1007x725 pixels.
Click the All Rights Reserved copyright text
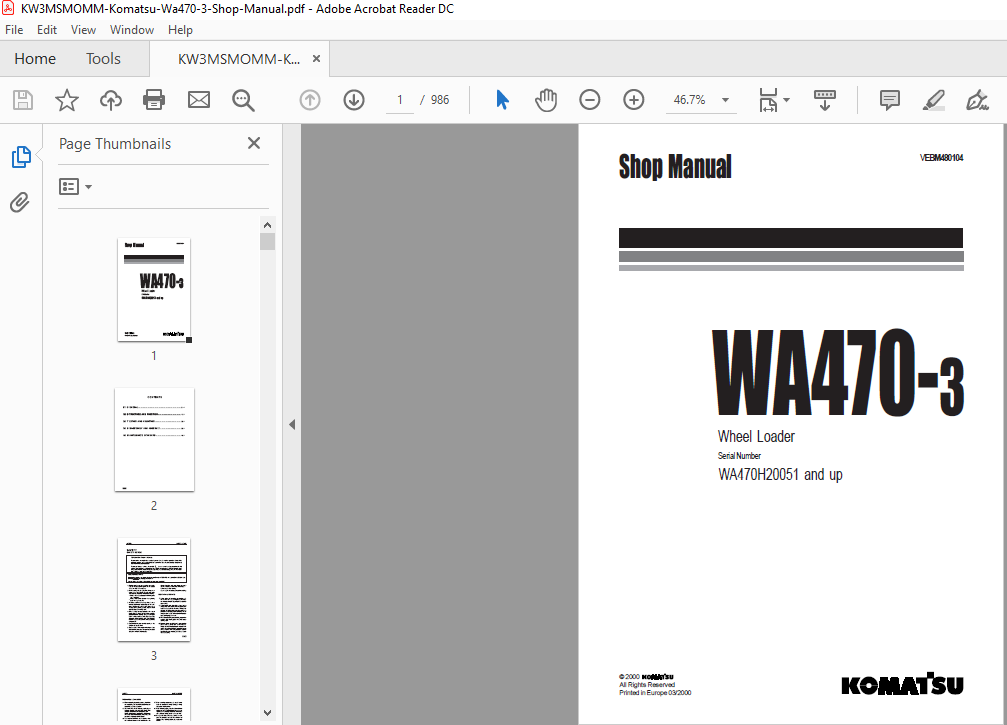pyautogui.click(x=647, y=685)
